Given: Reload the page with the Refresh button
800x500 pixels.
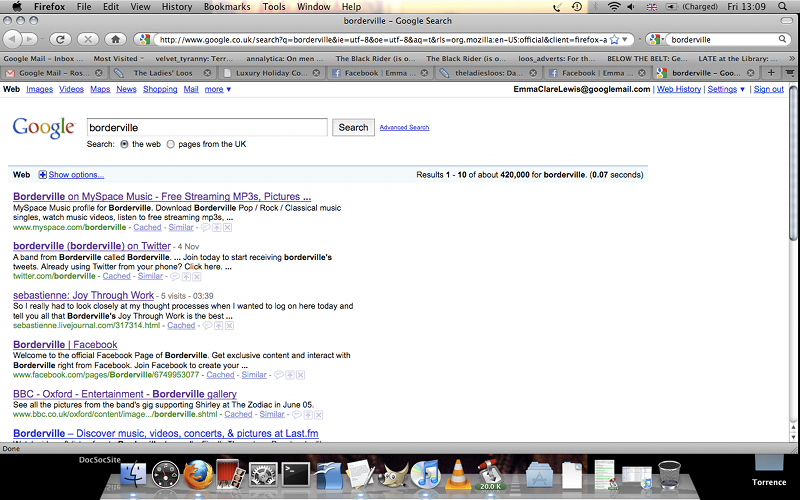Looking at the screenshot, I should click(60, 39).
